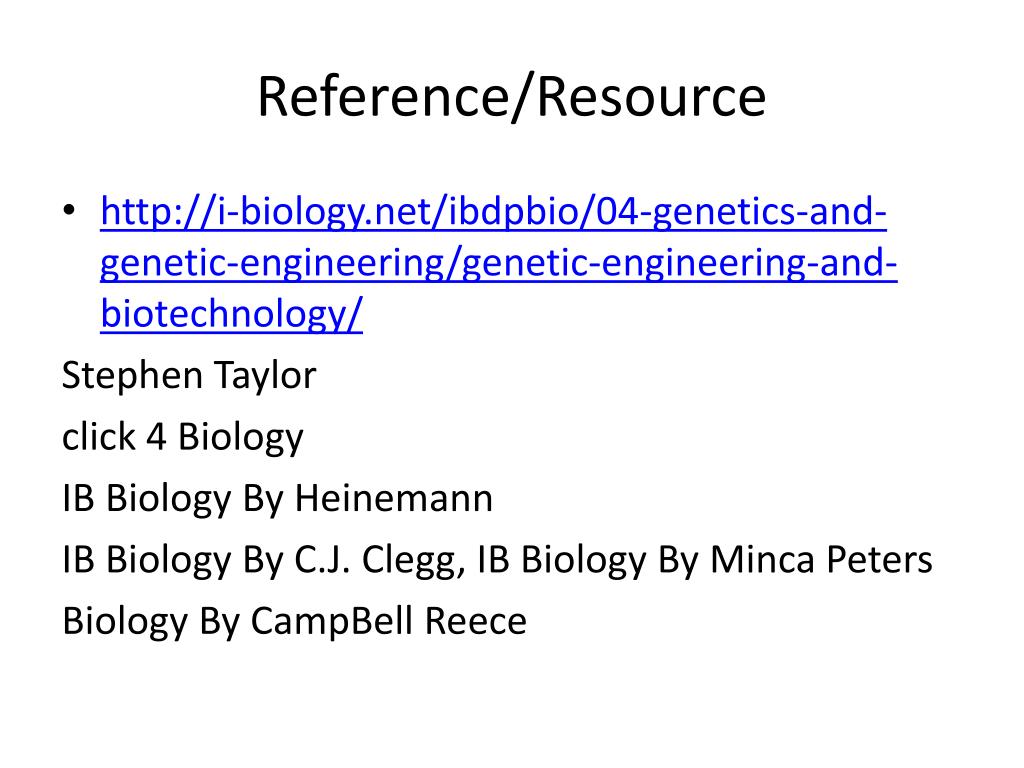Select the 'Biology By CampBell Reece' line
The width and height of the screenshot is (1024, 768).
coord(295,621)
